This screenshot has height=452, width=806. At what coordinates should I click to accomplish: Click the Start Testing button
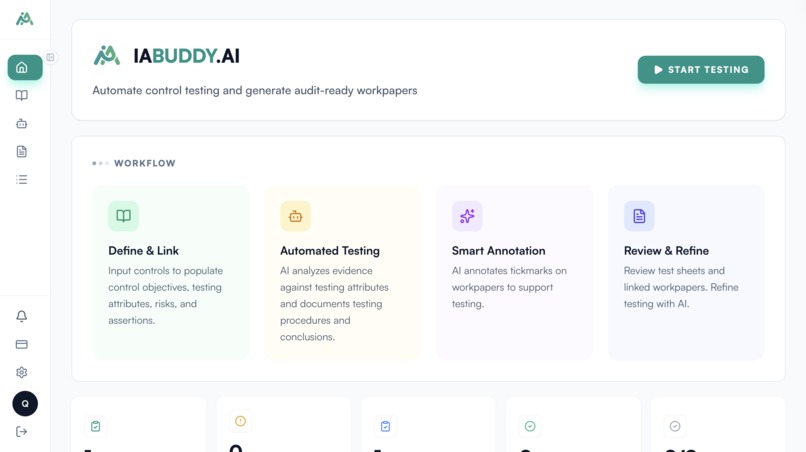[701, 69]
